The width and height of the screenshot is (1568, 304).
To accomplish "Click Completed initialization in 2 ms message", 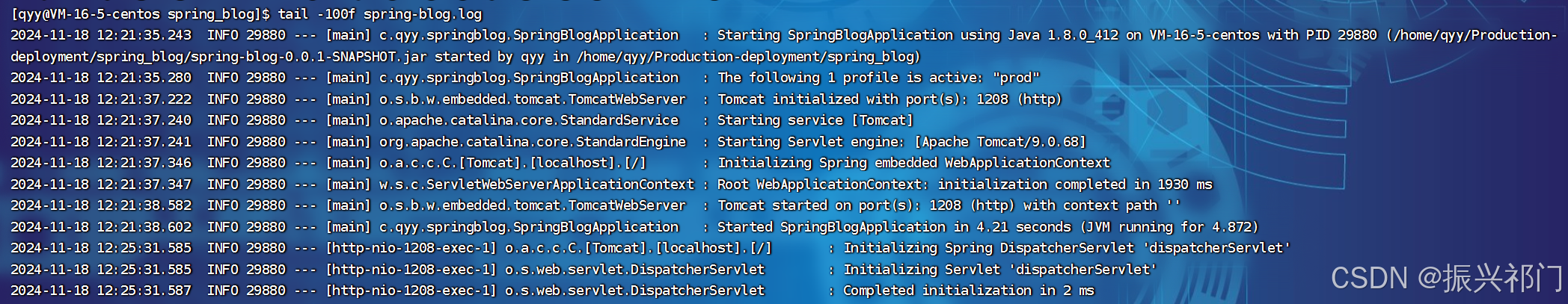I will click(968, 291).
